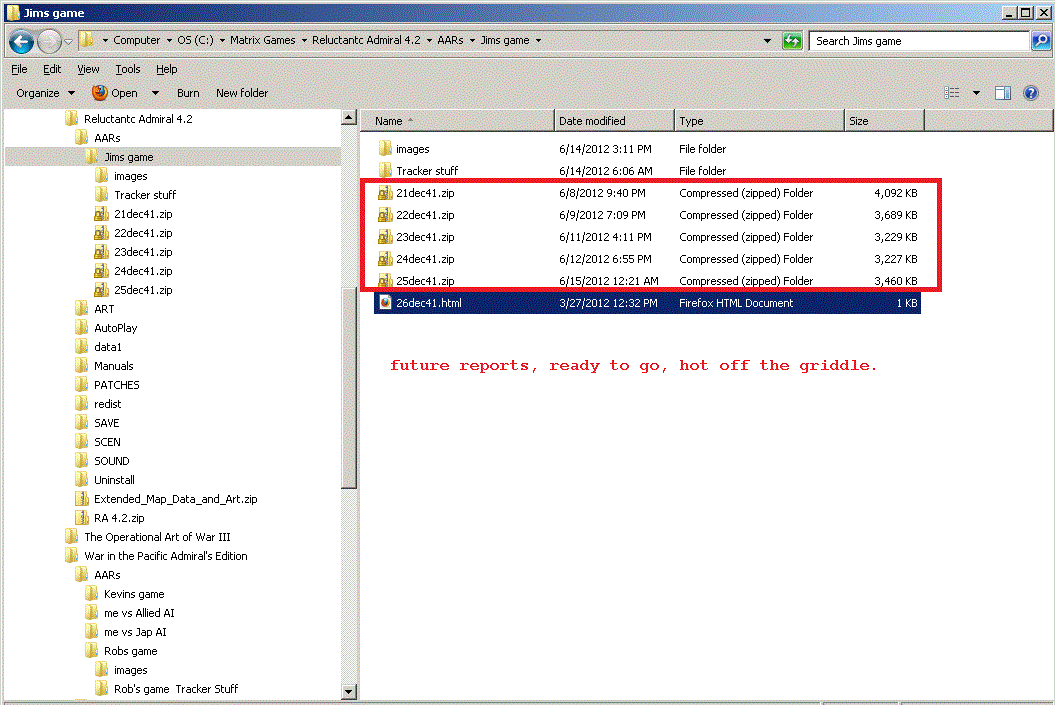Open the Edit menu

point(52,69)
